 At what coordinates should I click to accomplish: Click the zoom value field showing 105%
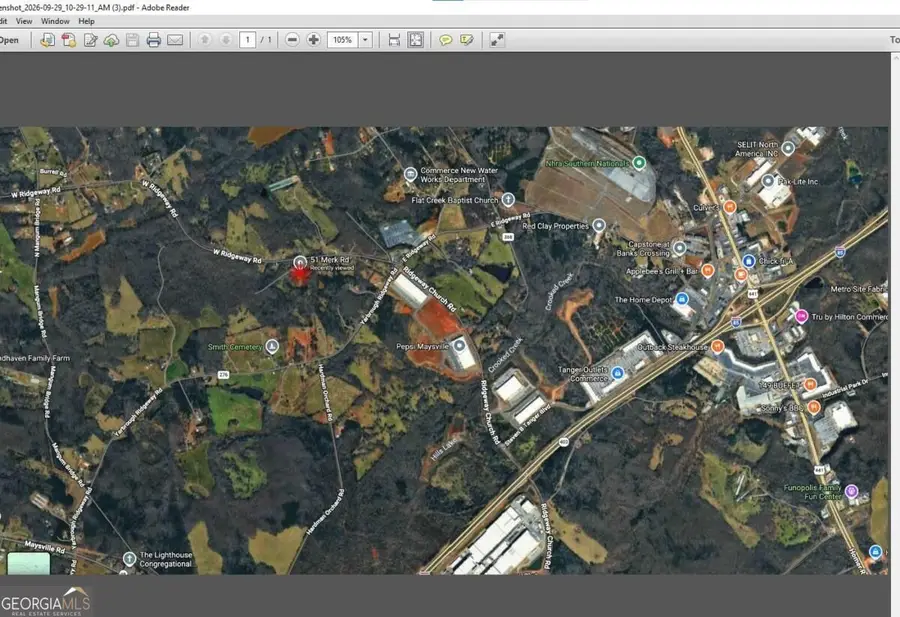343,40
